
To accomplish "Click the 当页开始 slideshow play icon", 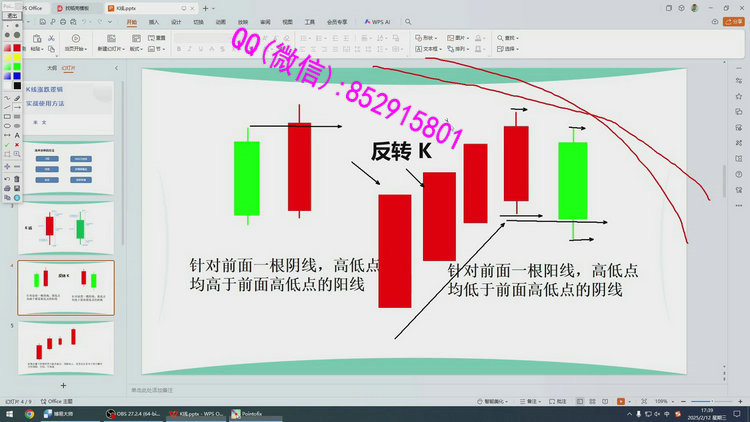I will (x=74, y=37).
